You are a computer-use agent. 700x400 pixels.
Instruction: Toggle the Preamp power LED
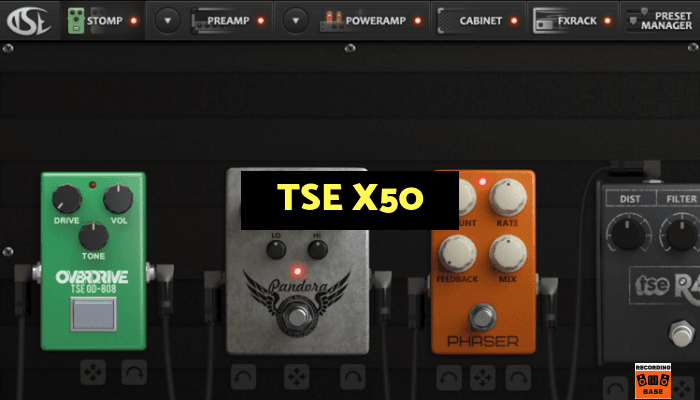261,21
